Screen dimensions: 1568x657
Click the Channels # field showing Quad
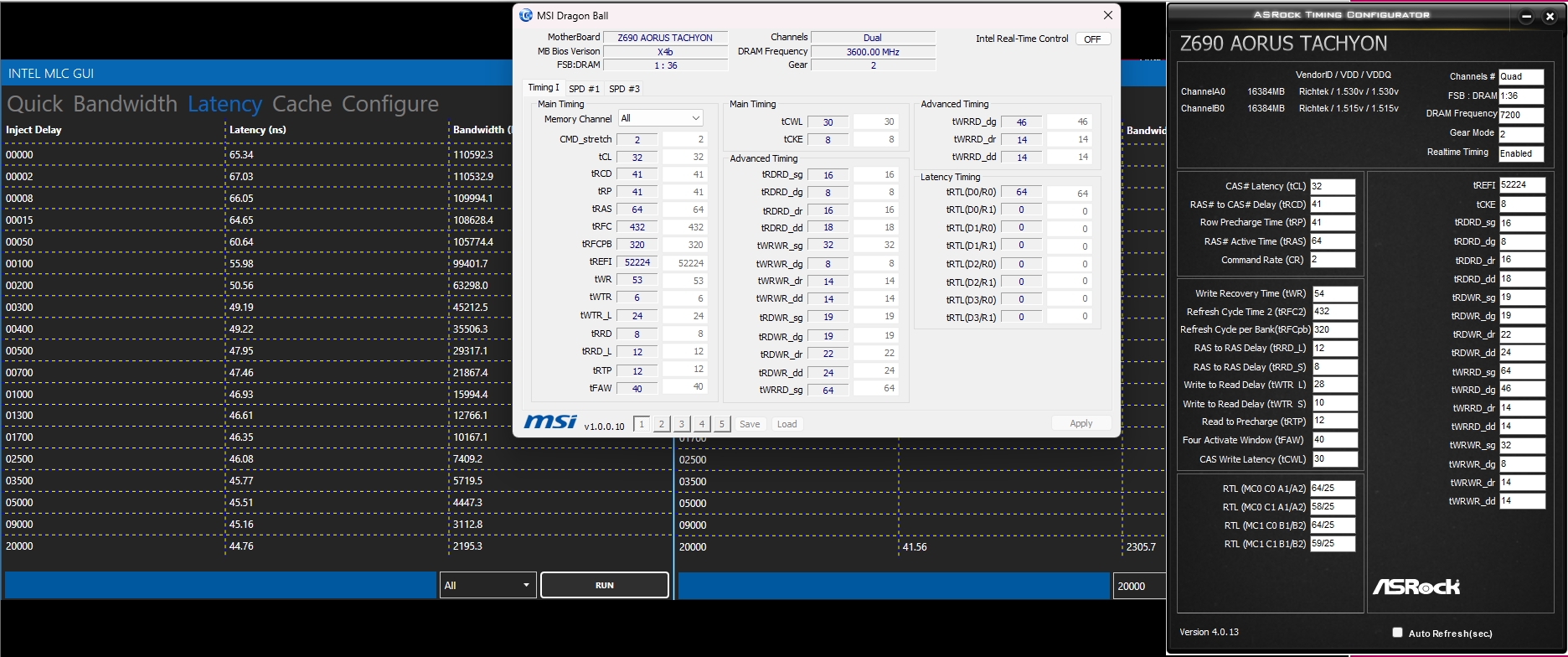click(1521, 76)
